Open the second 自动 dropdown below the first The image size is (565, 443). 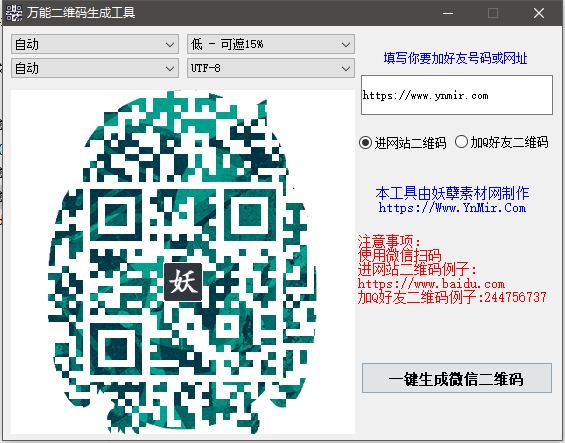(95, 68)
